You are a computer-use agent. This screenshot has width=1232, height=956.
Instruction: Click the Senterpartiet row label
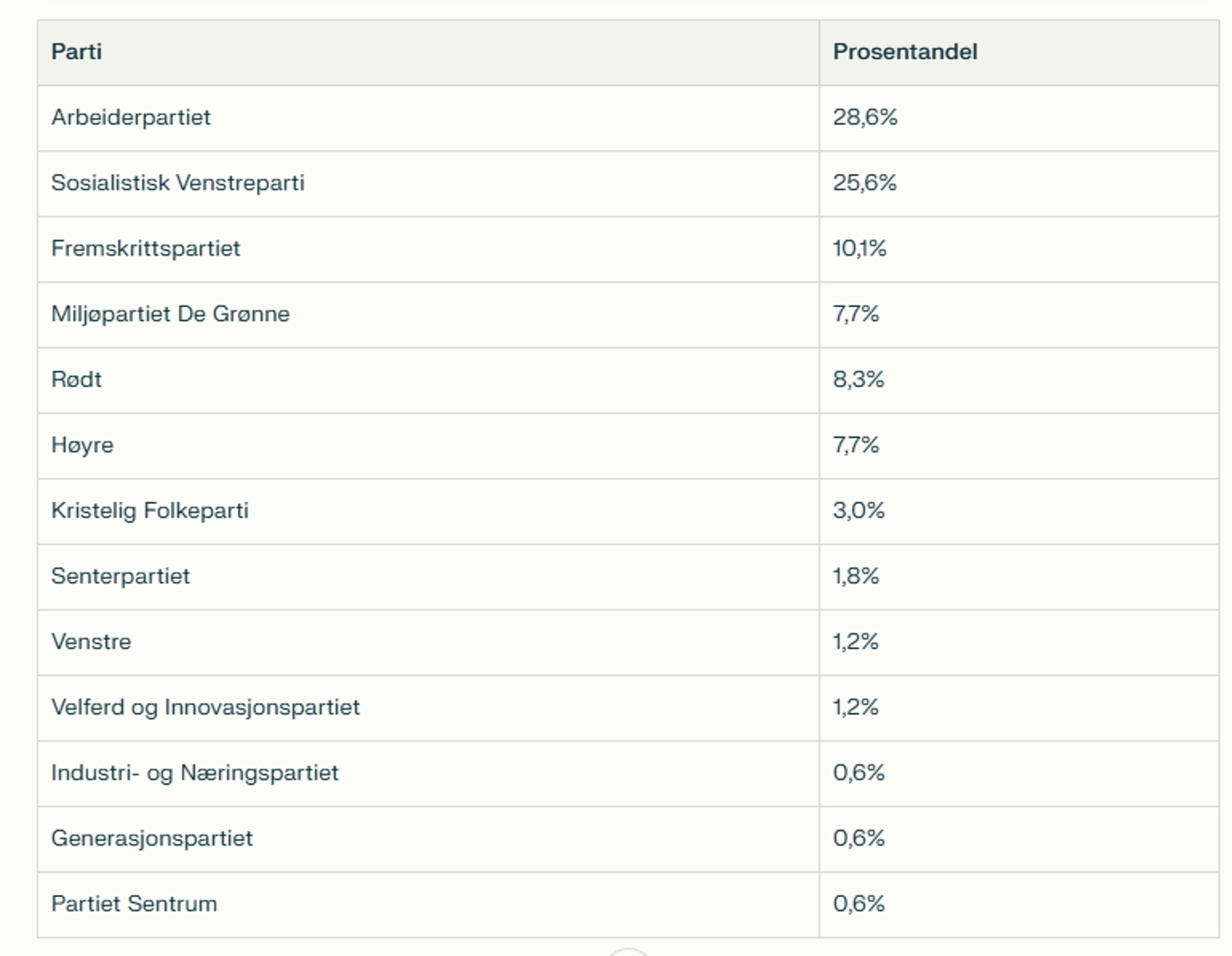[120, 576]
